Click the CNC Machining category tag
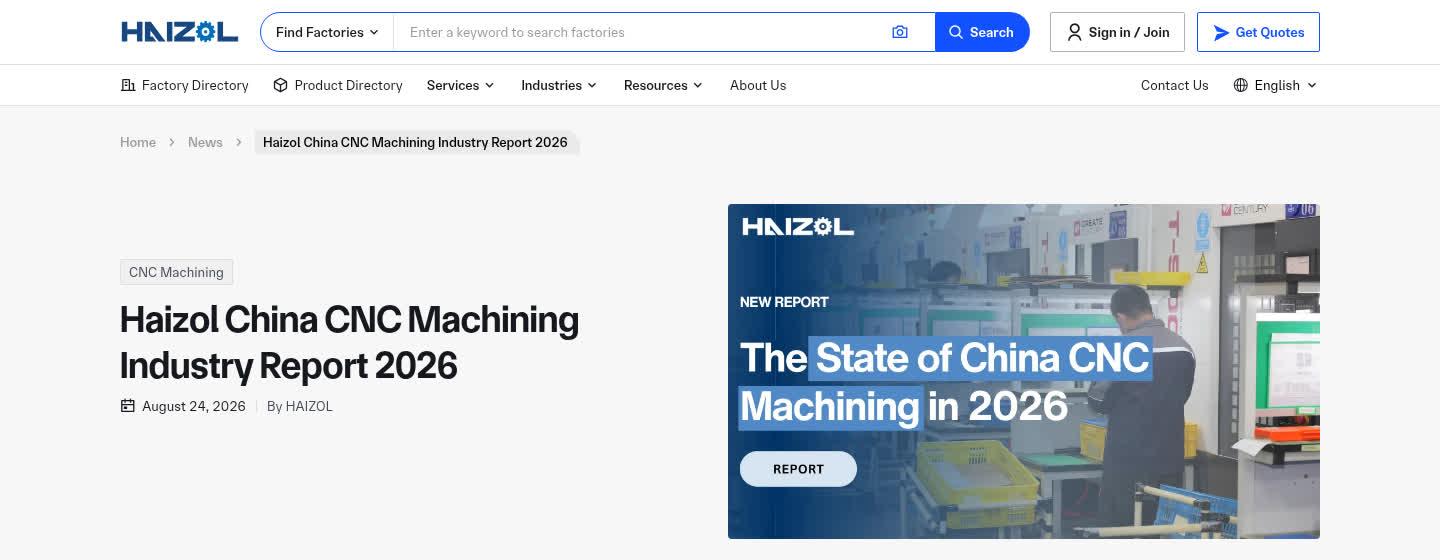Screen dimensions: 1440x560 click(x=176, y=272)
